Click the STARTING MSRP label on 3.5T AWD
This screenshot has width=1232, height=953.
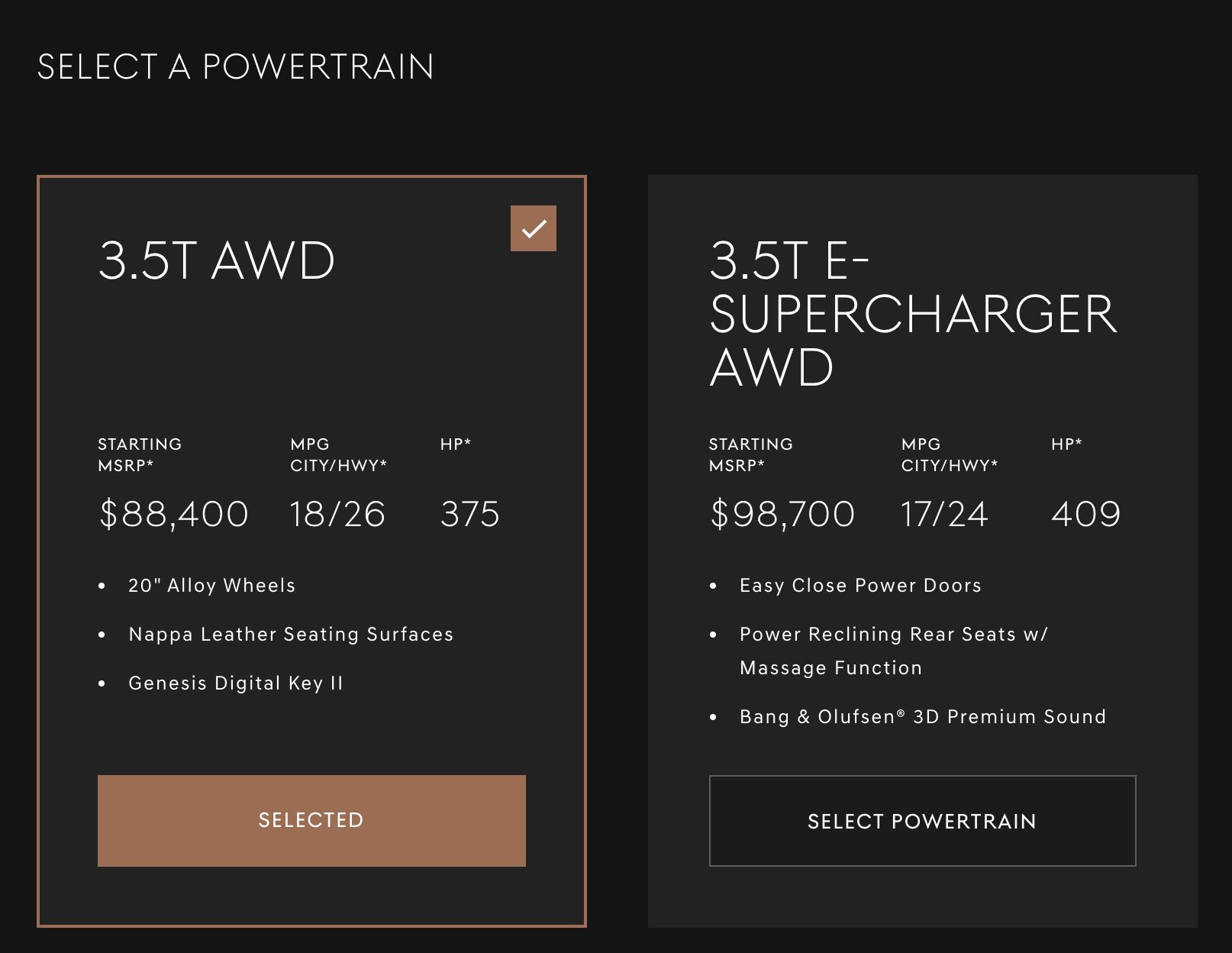click(x=140, y=454)
